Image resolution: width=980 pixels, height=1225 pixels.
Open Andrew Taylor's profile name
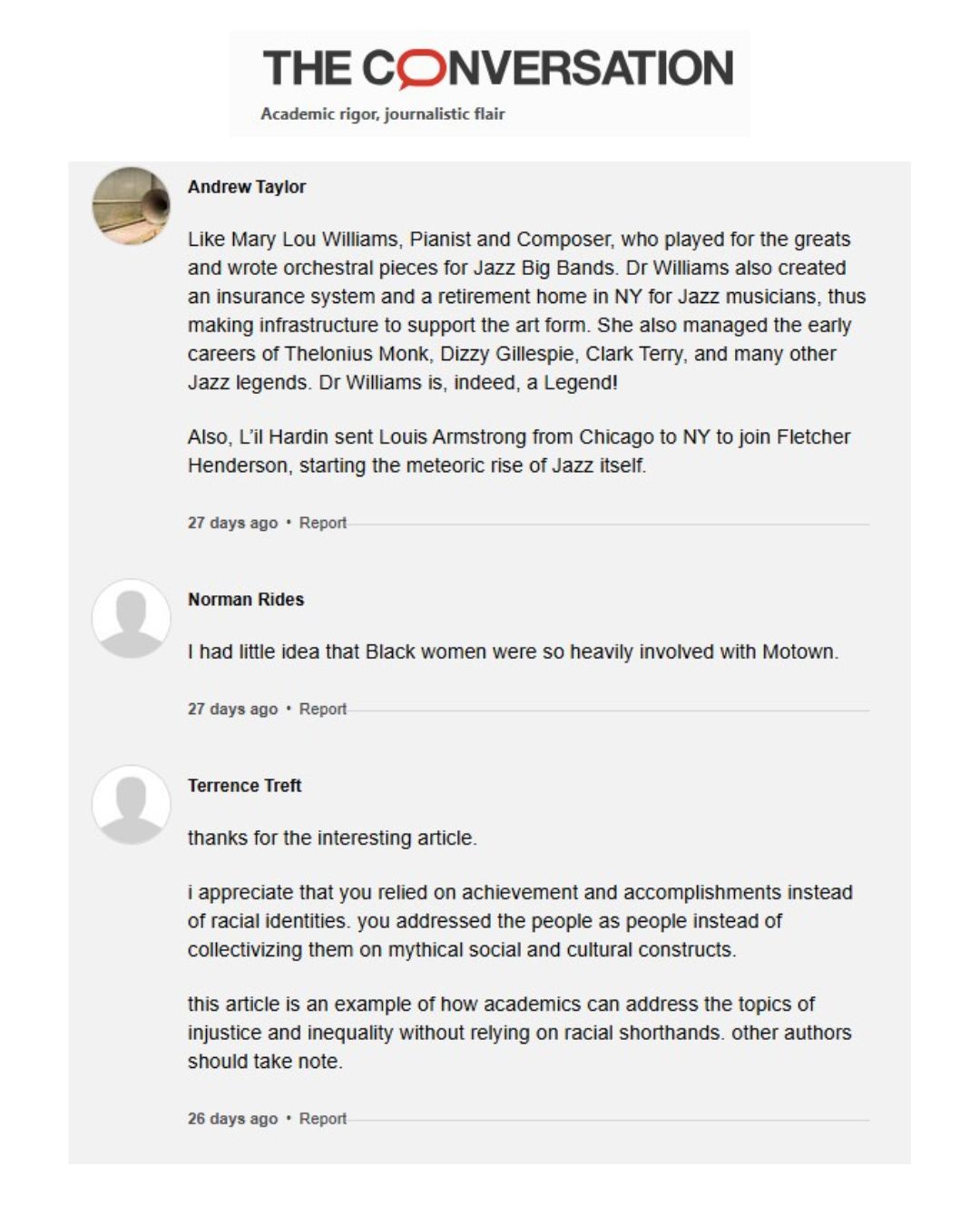click(x=247, y=187)
